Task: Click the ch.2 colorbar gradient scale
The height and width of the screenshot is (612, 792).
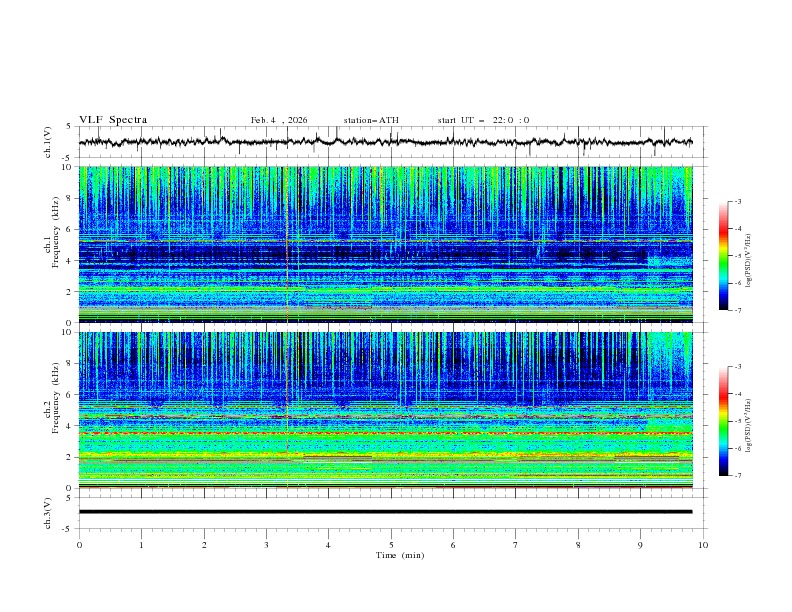Action: pos(723,421)
